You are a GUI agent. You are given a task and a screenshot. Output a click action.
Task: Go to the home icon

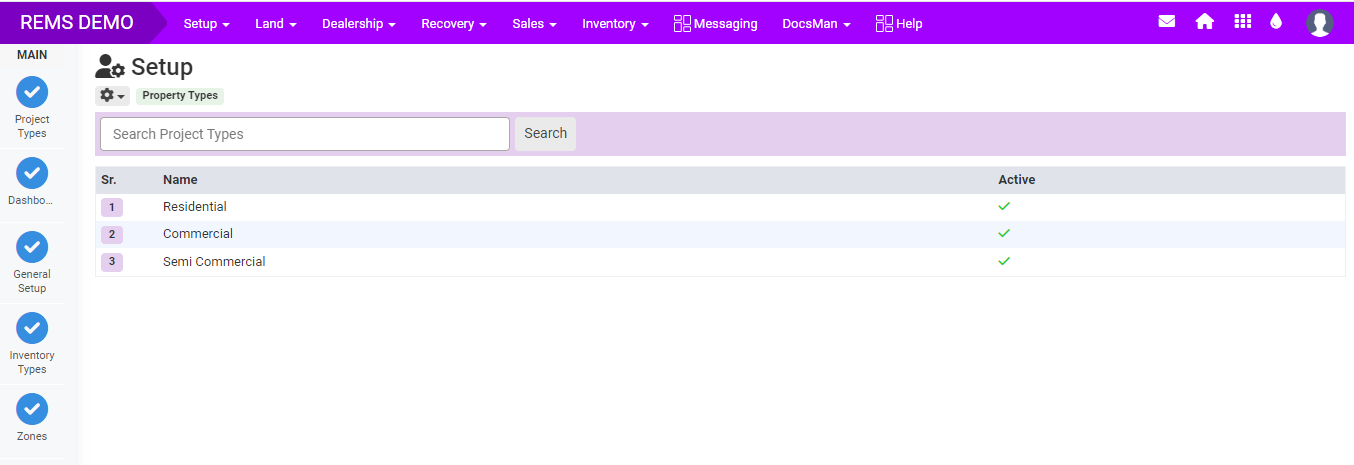pos(1204,22)
